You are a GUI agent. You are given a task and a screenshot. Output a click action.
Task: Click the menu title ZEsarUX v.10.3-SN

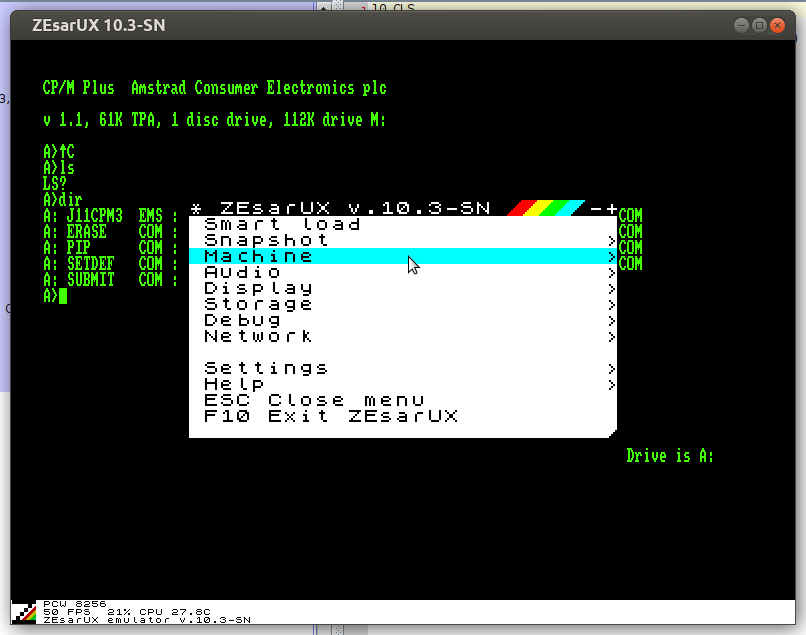click(x=355, y=208)
